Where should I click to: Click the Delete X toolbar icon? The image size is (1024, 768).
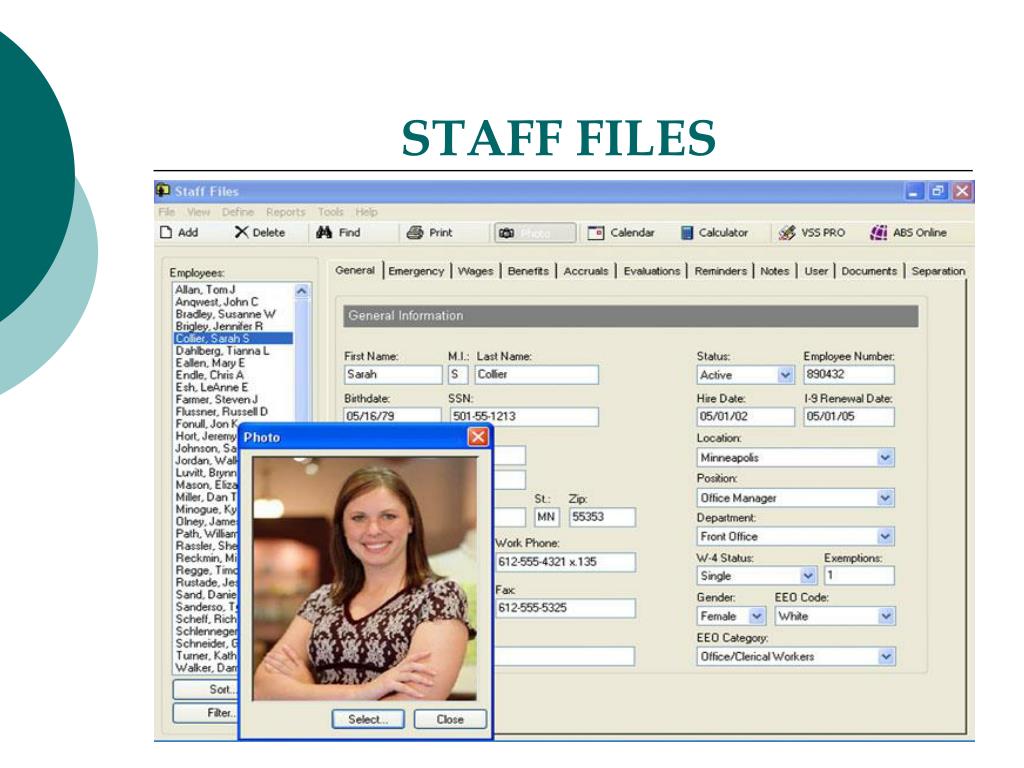[x=241, y=232]
